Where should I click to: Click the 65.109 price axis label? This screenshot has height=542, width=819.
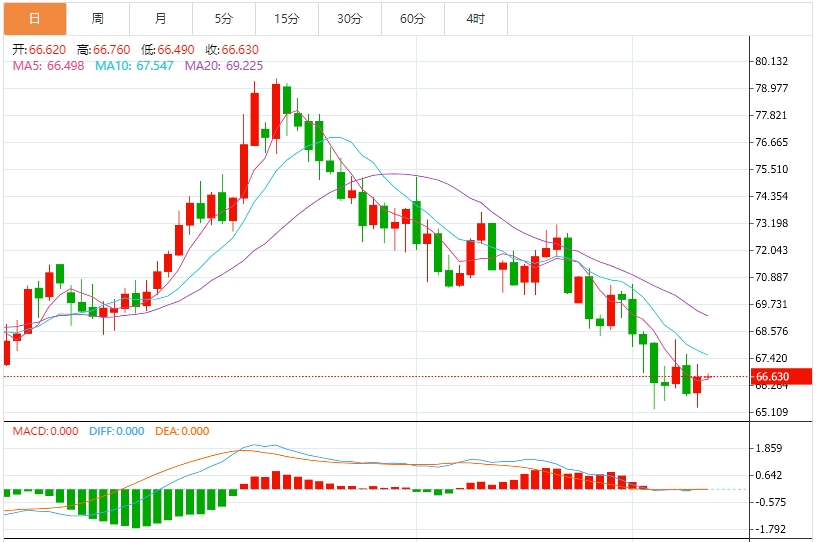771,412
